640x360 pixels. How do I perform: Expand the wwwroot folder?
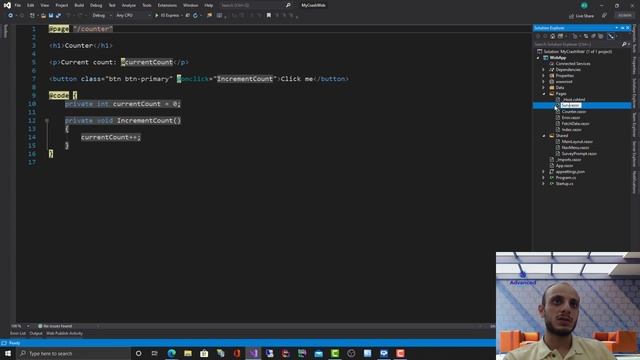coord(543,82)
